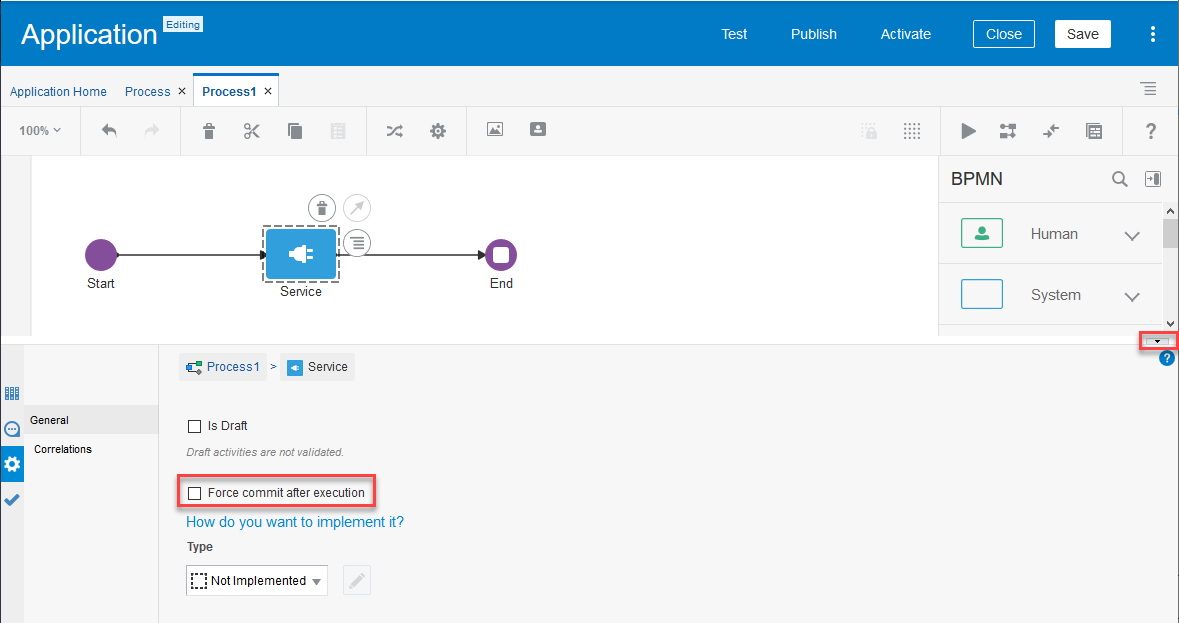Screen dimensions: 1179x623
Task: Click the flow structure icon beside play
Action: [1008, 131]
